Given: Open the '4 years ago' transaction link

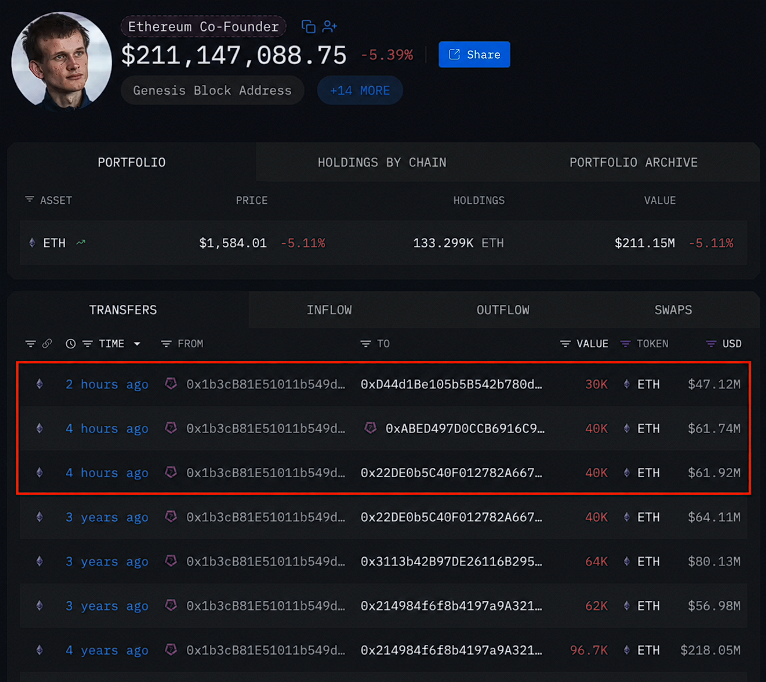Looking at the screenshot, I should pyautogui.click(x=107, y=650).
